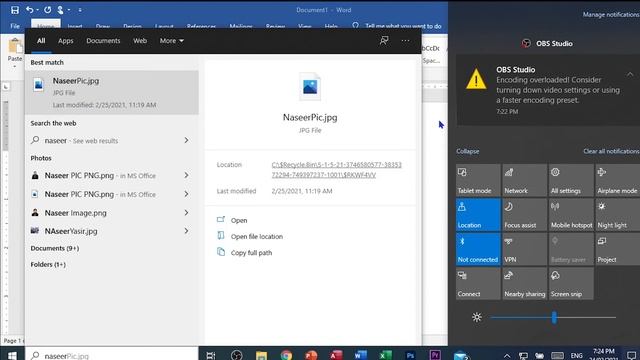The width and height of the screenshot is (640, 360).
Task: Toggle Location quick action
Action: tap(478, 215)
